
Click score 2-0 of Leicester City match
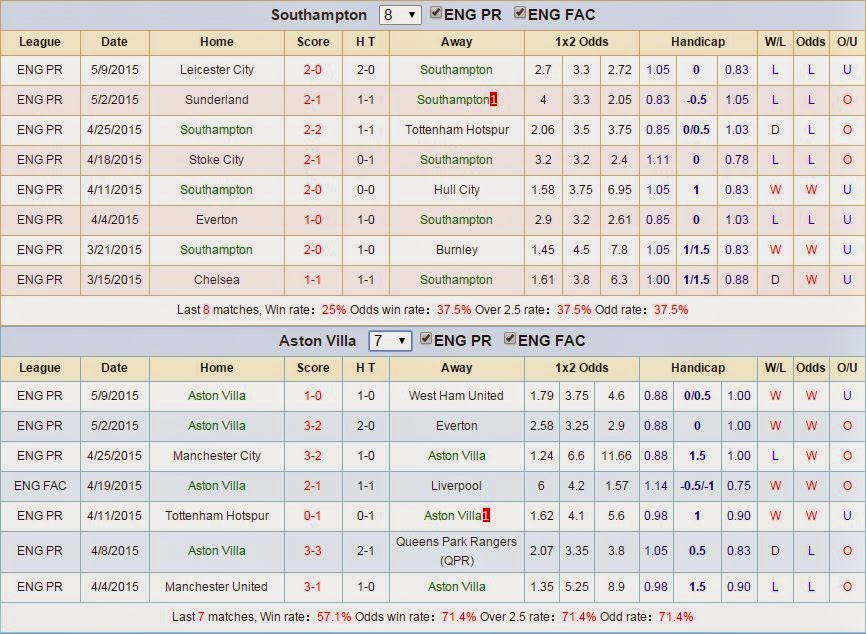tap(313, 70)
